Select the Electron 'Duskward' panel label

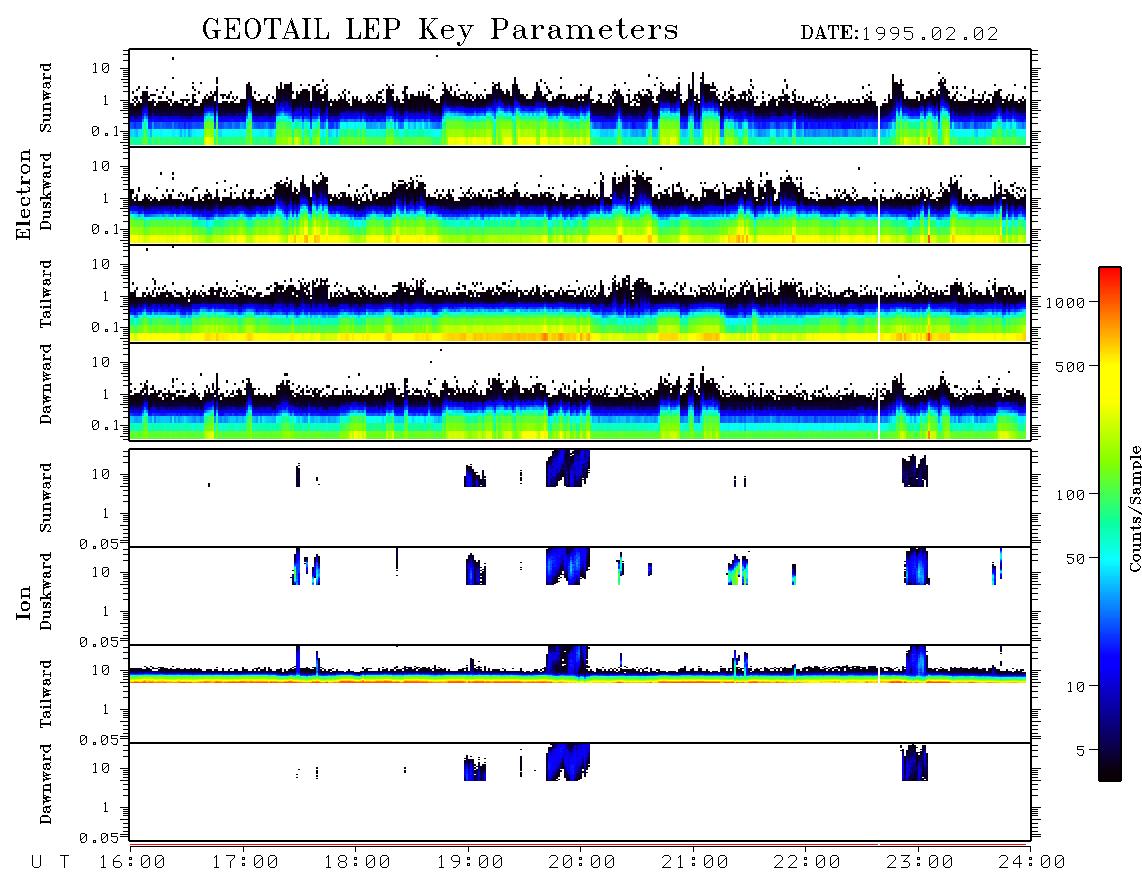pyautogui.click(x=46, y=191)
